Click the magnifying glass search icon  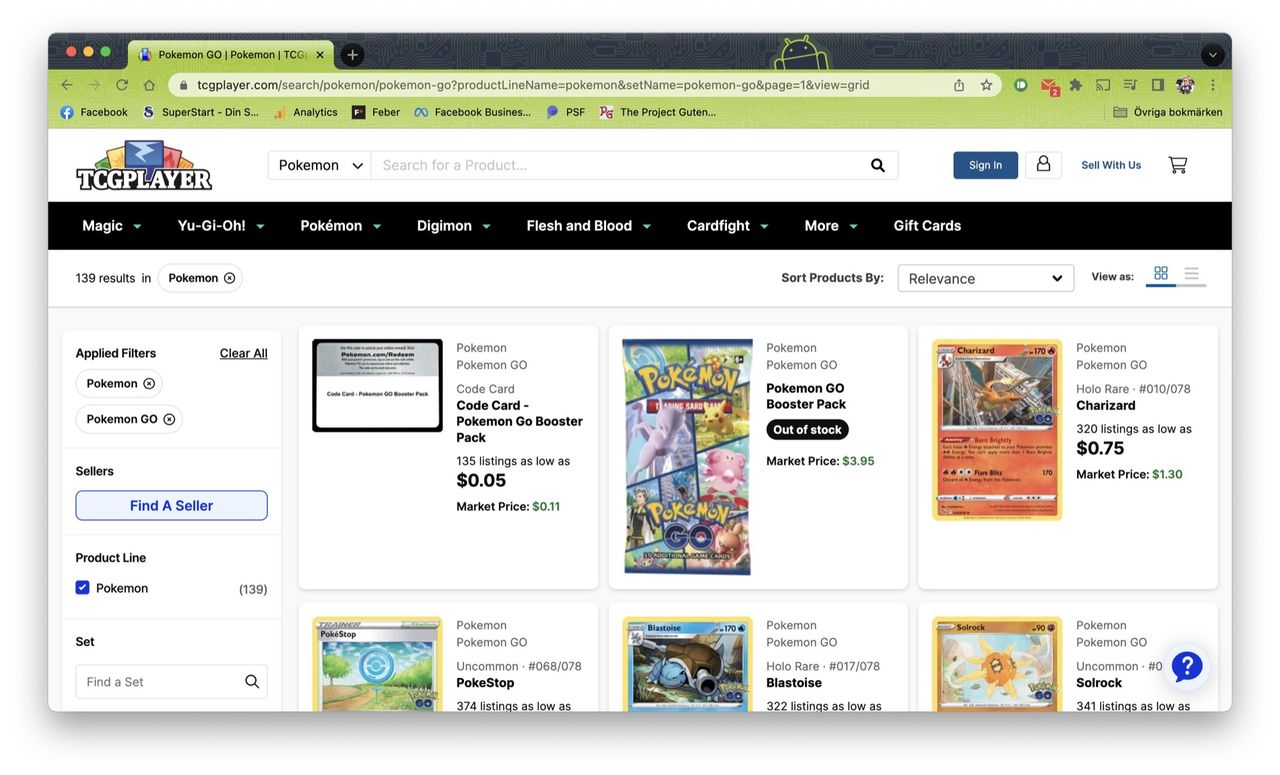pyautogui.click(x=877, y=165)
